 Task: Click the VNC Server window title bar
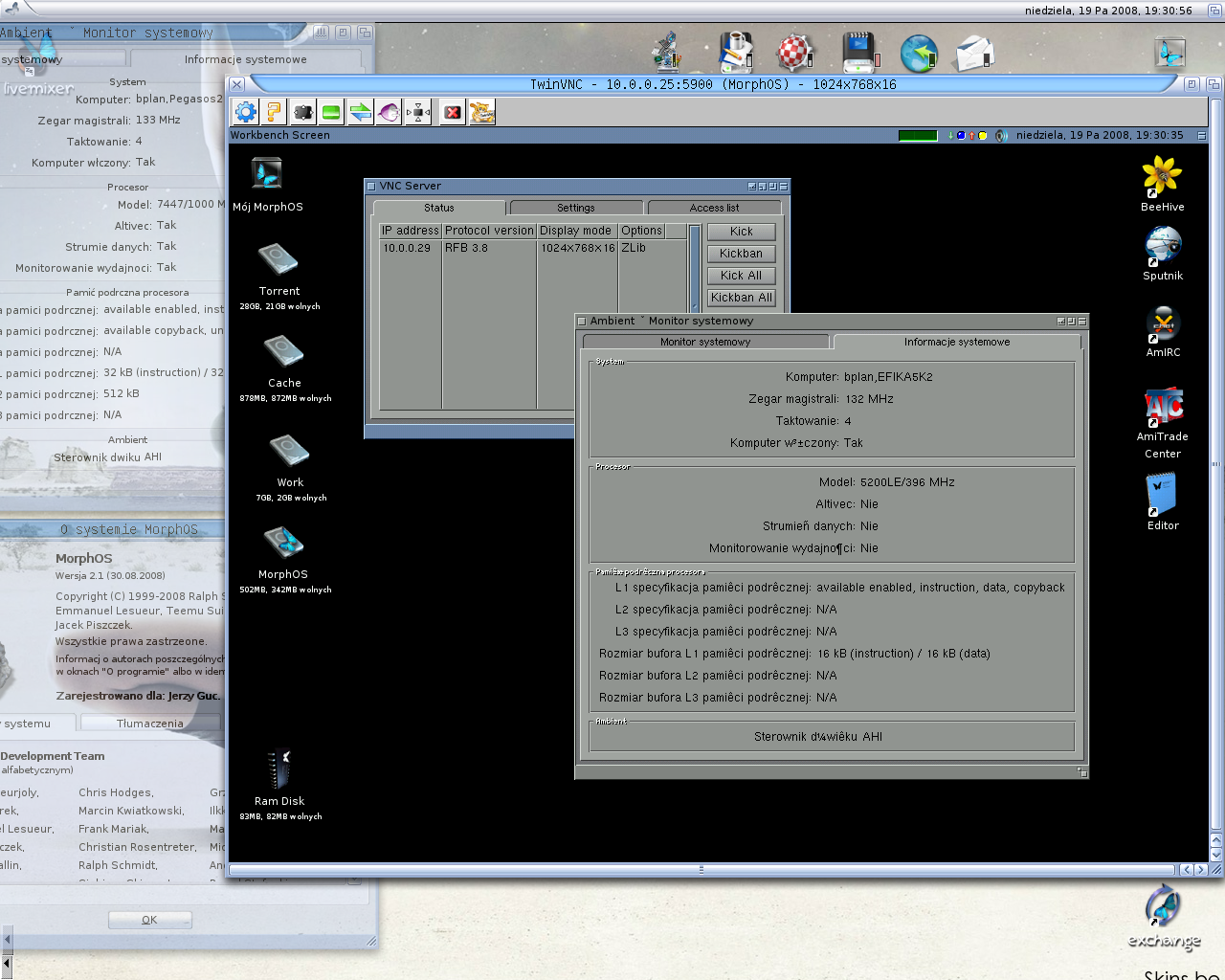pyautogui.click(x=577, y=186)
